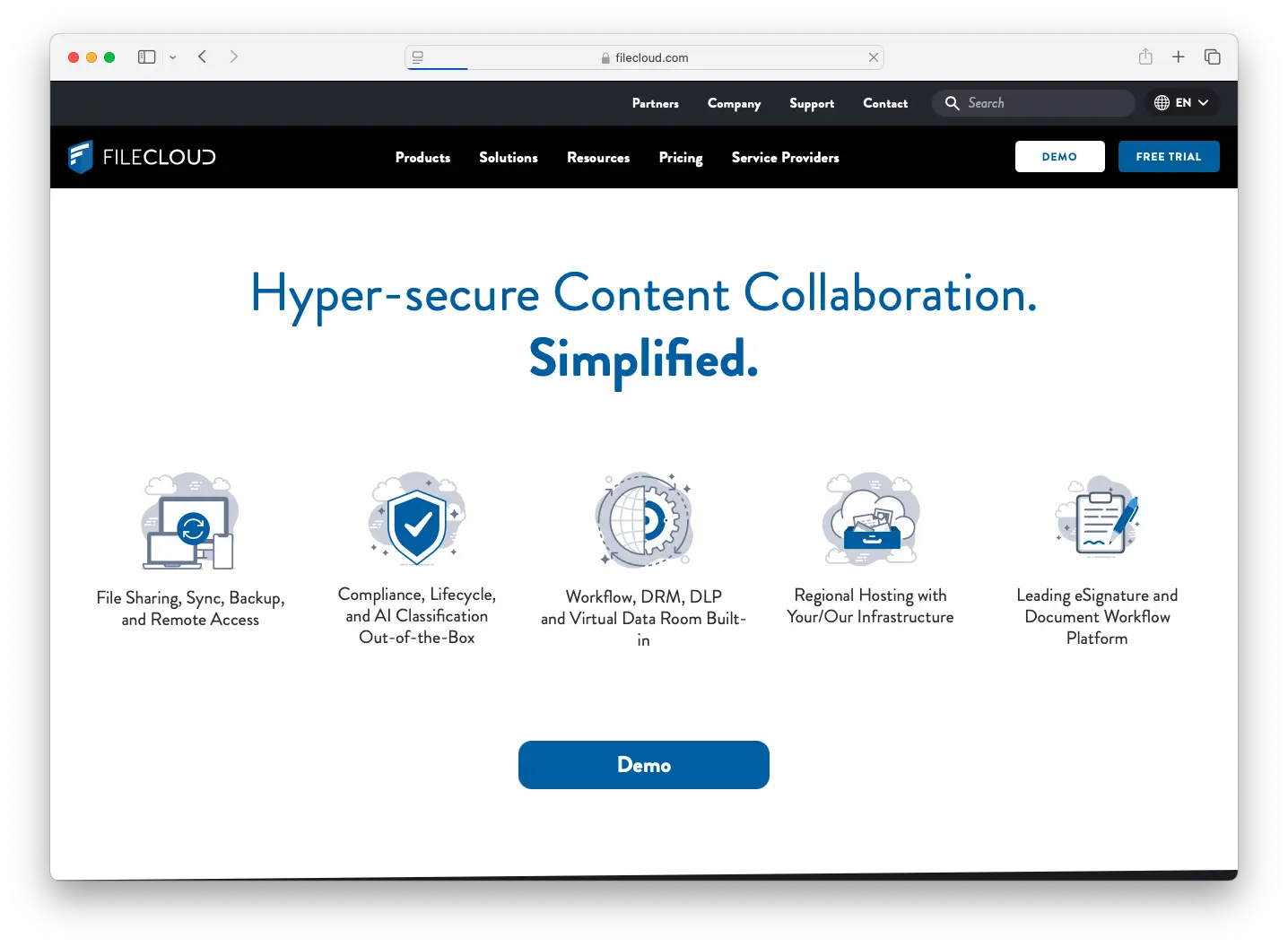Stop loading page with X button
The width and height of the screenshot is (1288, 947).
(874, 57)
